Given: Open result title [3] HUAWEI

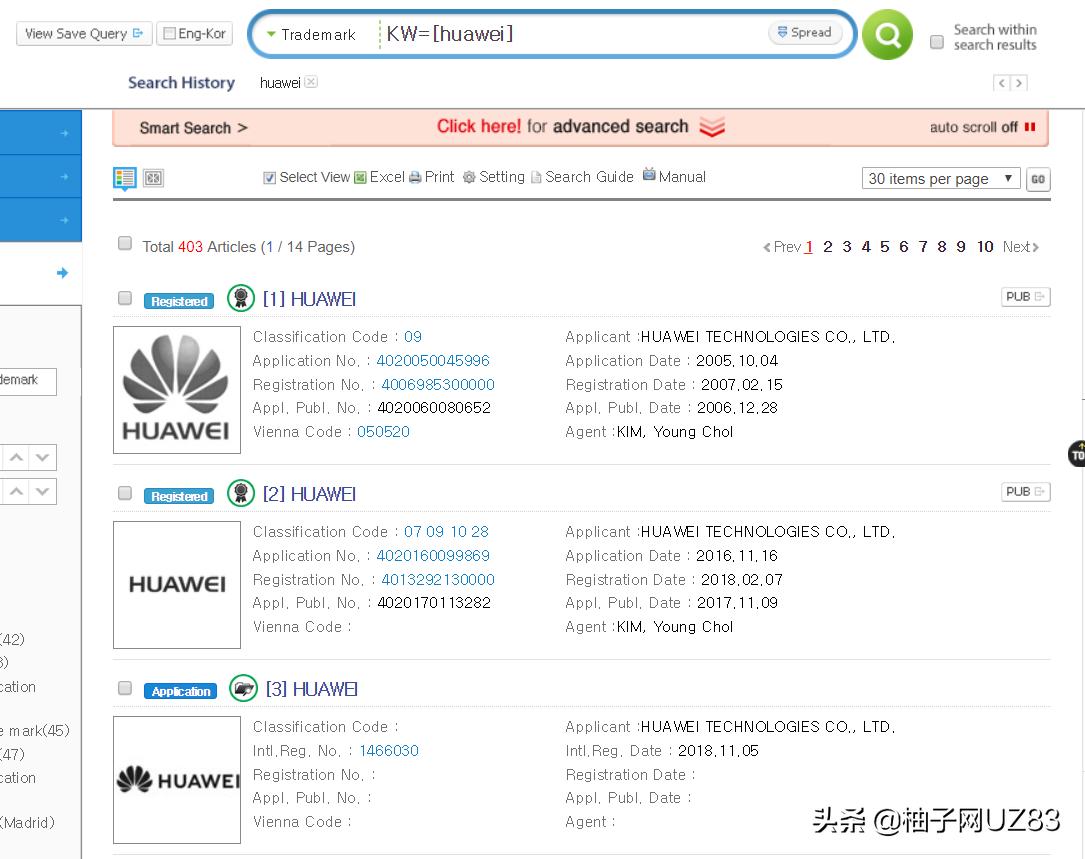Looking at the screenshot, I should (311, 689).
